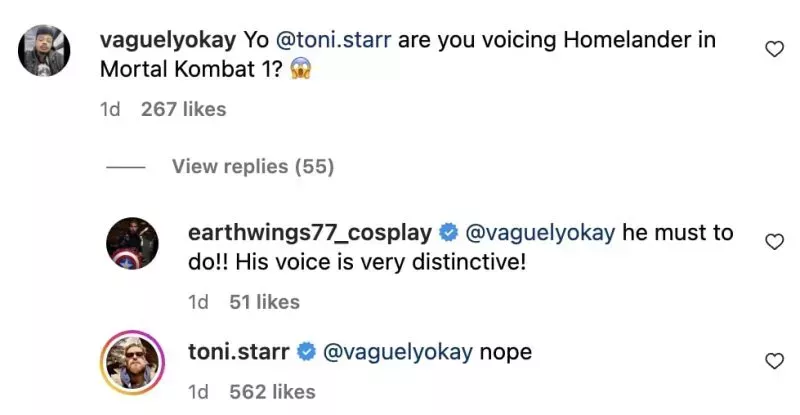The height and width of the screenshot is (415, 800).
Task: Like the vaguelyokay comment with heart icon
Action: 773,49
